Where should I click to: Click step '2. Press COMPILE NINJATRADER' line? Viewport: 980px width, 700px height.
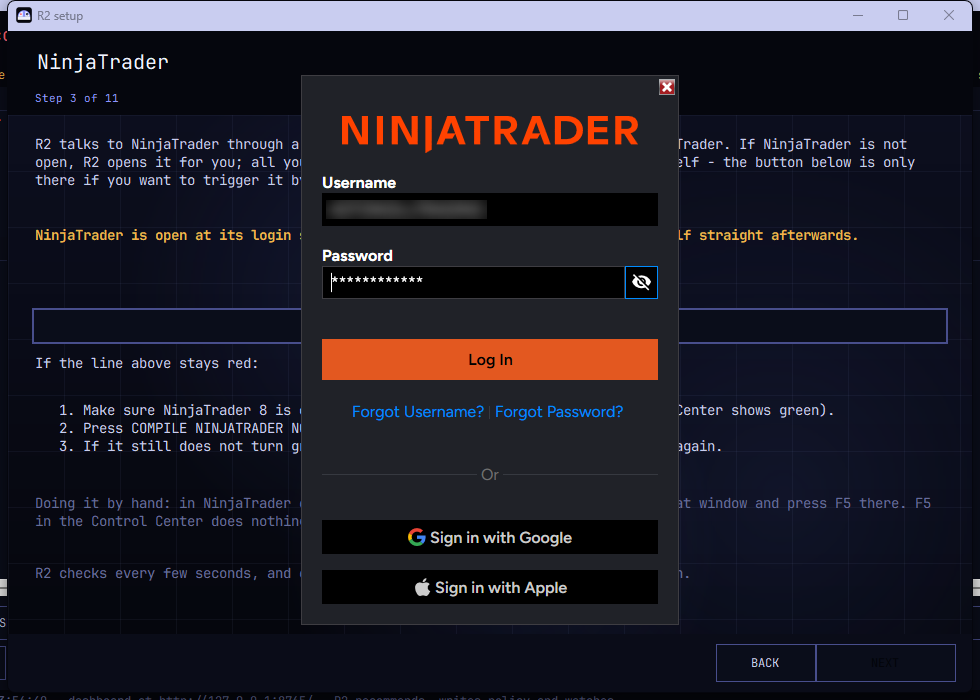[x=180, y=429]
